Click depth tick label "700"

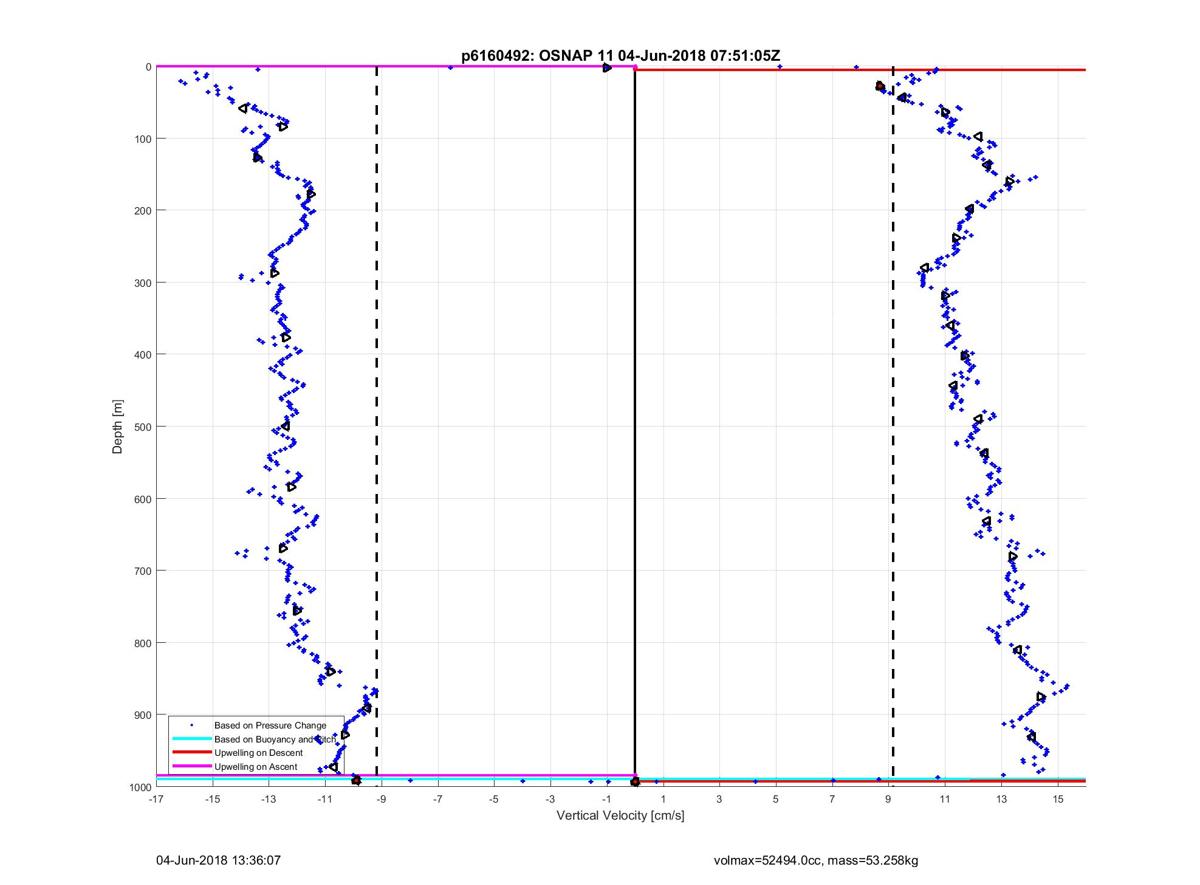(x=142, y=571)
